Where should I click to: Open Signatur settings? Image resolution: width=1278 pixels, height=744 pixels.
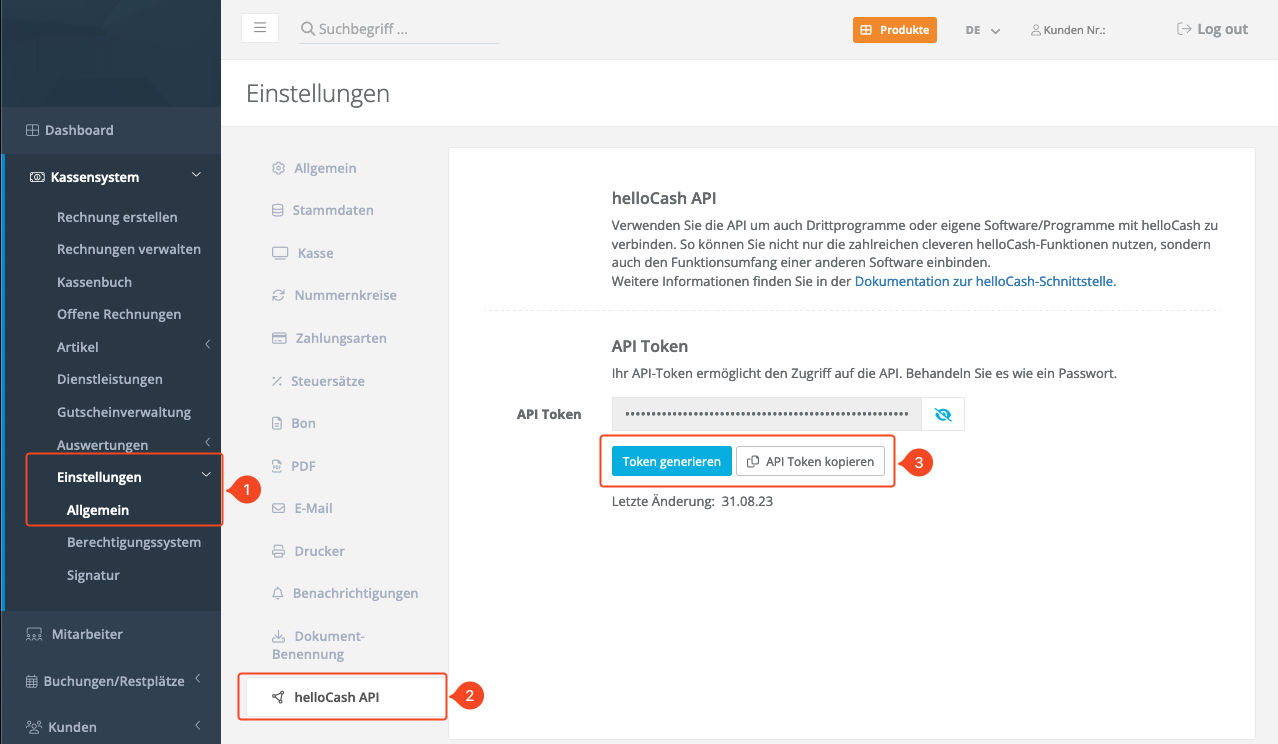pyautogui.click(x=93, y=575)
